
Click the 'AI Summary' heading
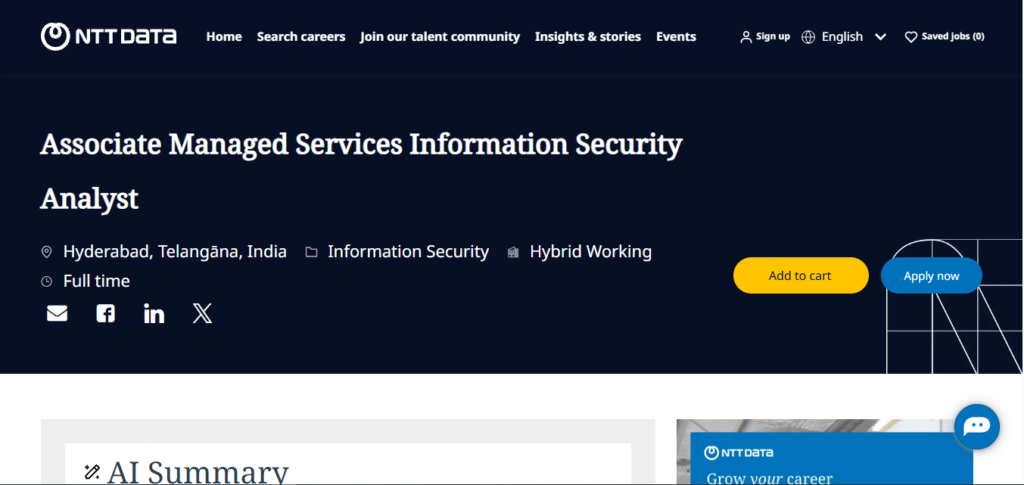point(198,471)
